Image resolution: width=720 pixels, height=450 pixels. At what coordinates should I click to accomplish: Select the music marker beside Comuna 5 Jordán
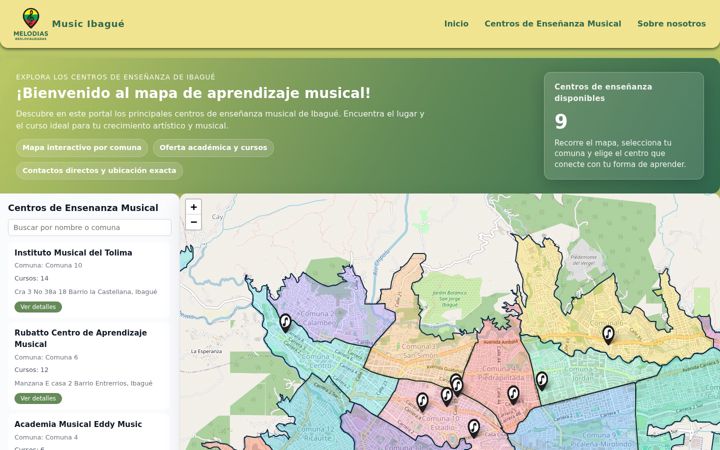(x=542, y=381)
